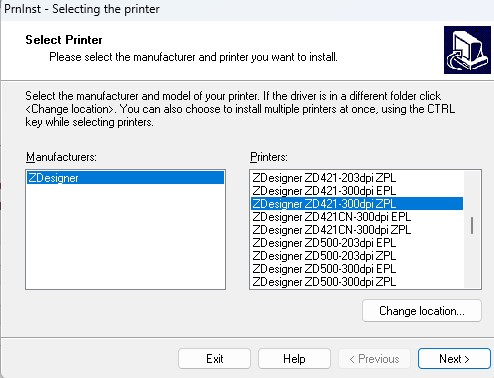Open the Change location dialog

[x=422, y=311]
